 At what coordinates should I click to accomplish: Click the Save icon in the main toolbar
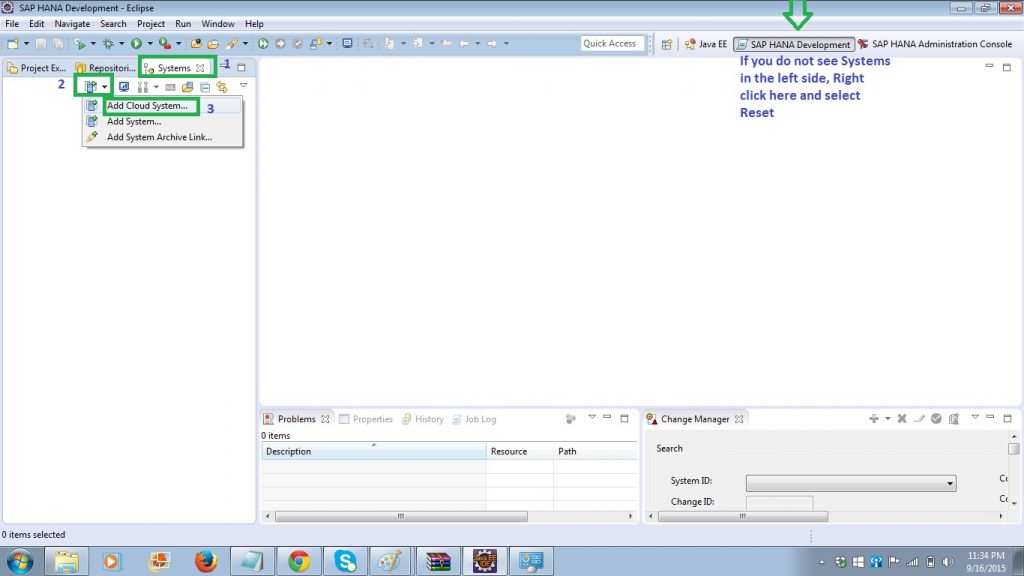tap(40, 44)
